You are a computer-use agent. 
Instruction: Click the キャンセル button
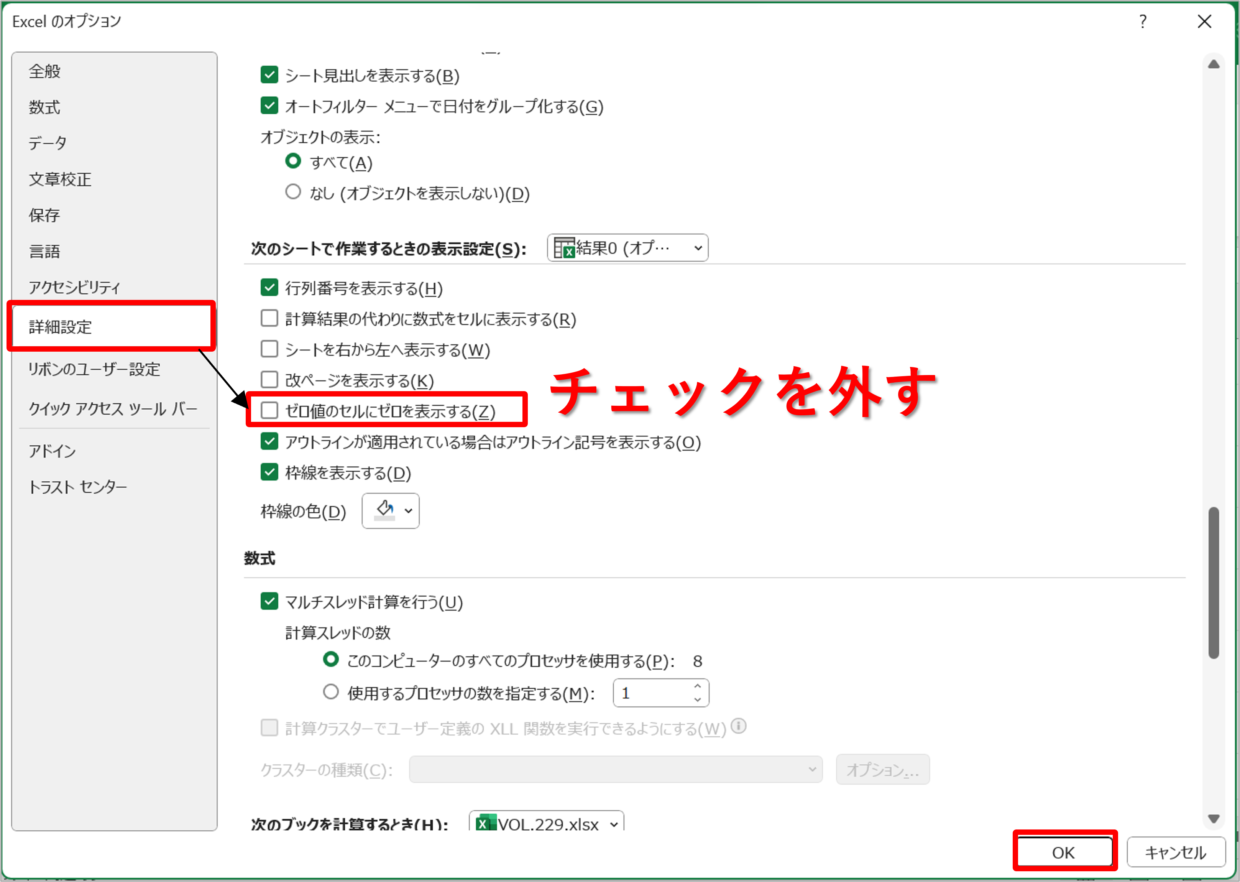coord(1176,853)
